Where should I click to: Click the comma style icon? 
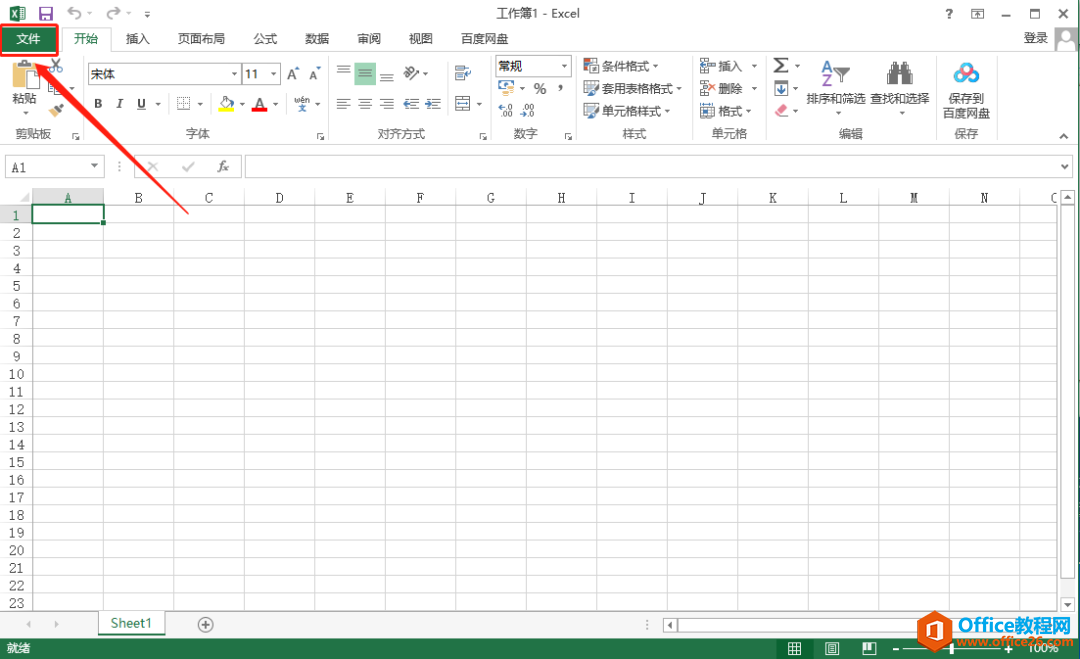tap(561, 89)
